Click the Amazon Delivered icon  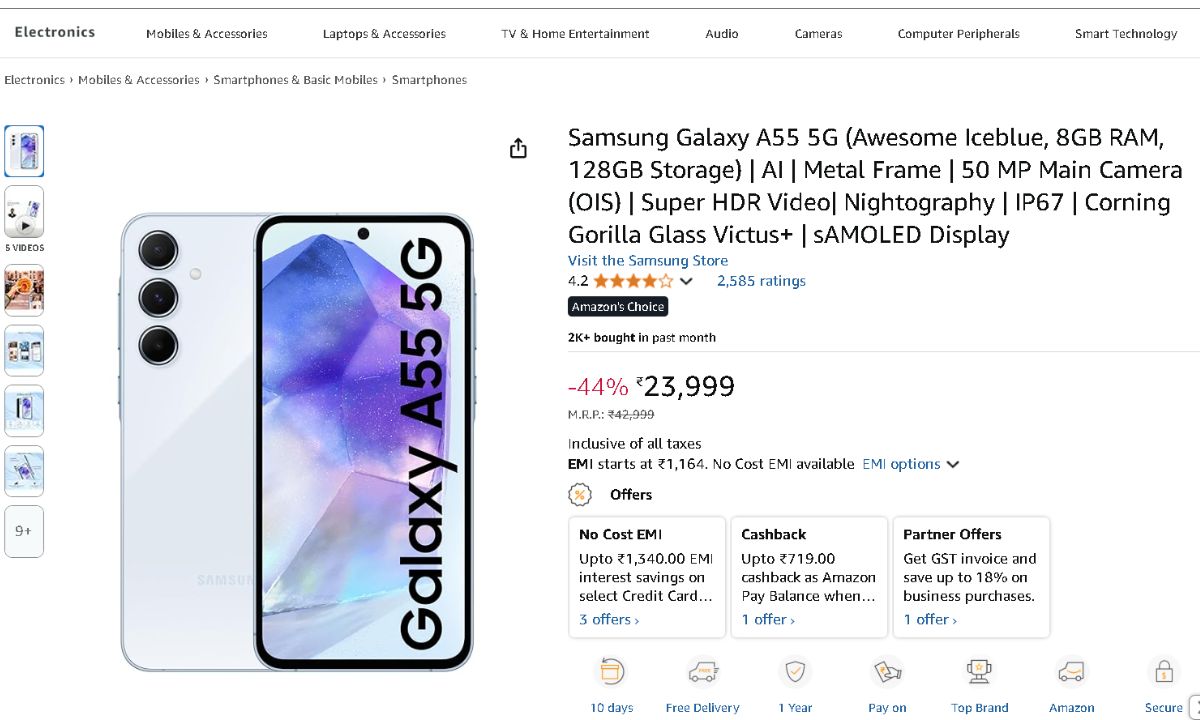point(1071,671)
